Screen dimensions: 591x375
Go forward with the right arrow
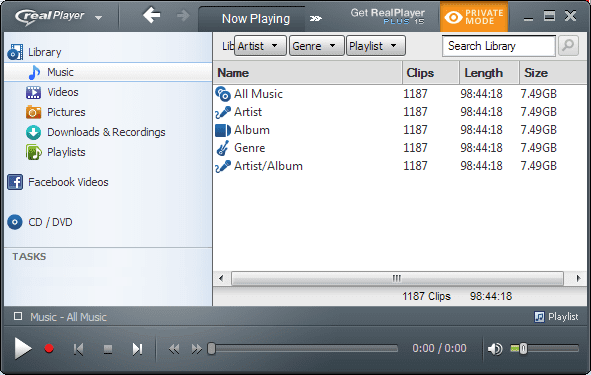click(183, 16)
